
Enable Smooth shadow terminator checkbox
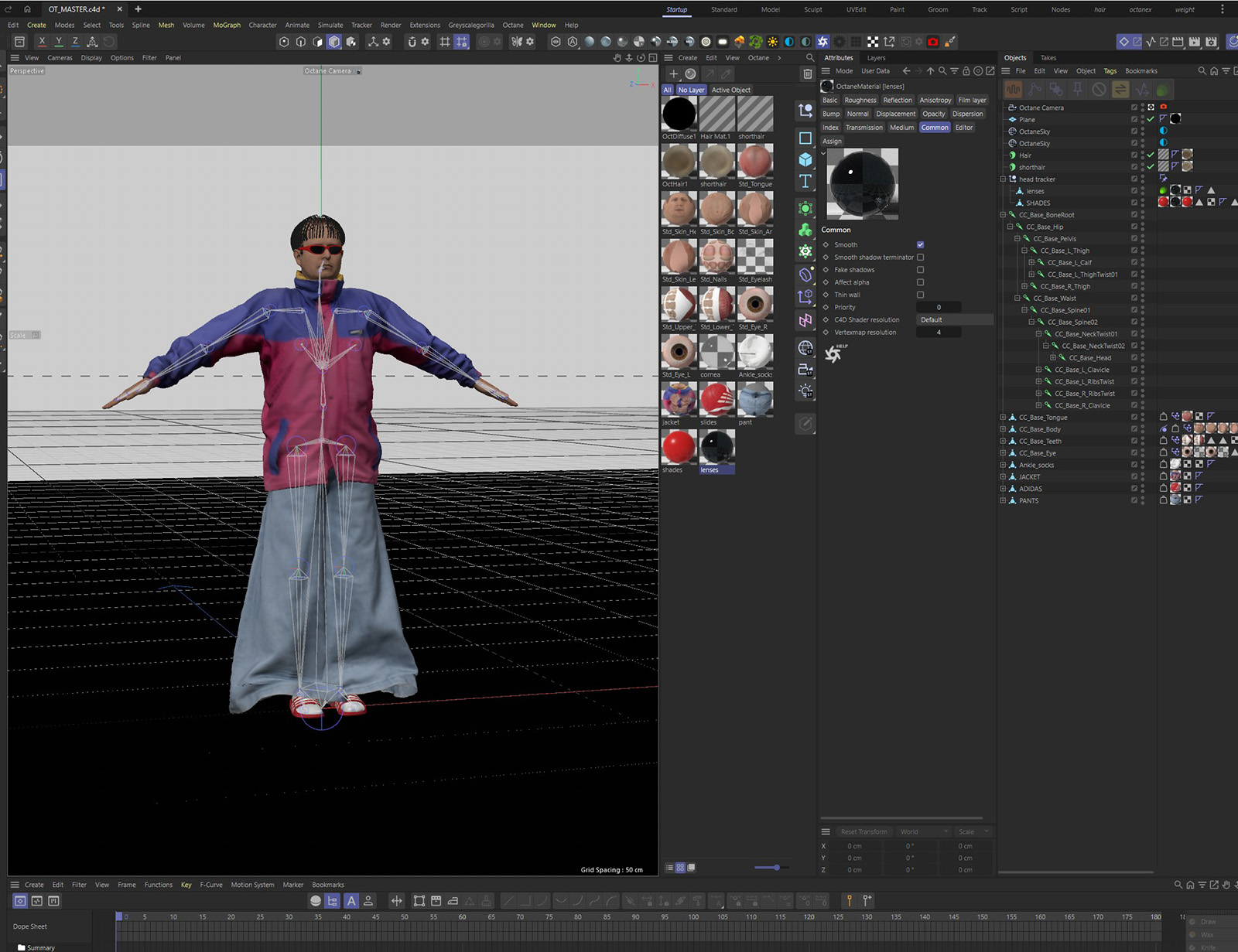coord(920,258)
